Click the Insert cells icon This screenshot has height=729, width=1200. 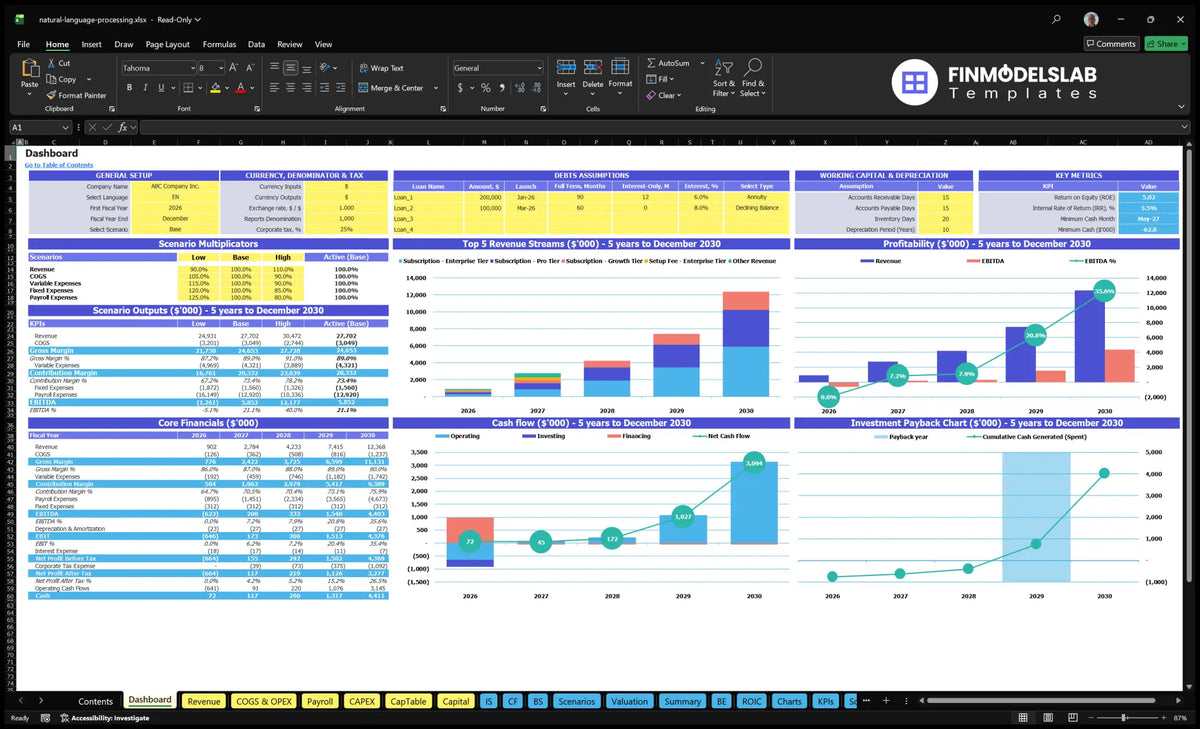(566, 67)
